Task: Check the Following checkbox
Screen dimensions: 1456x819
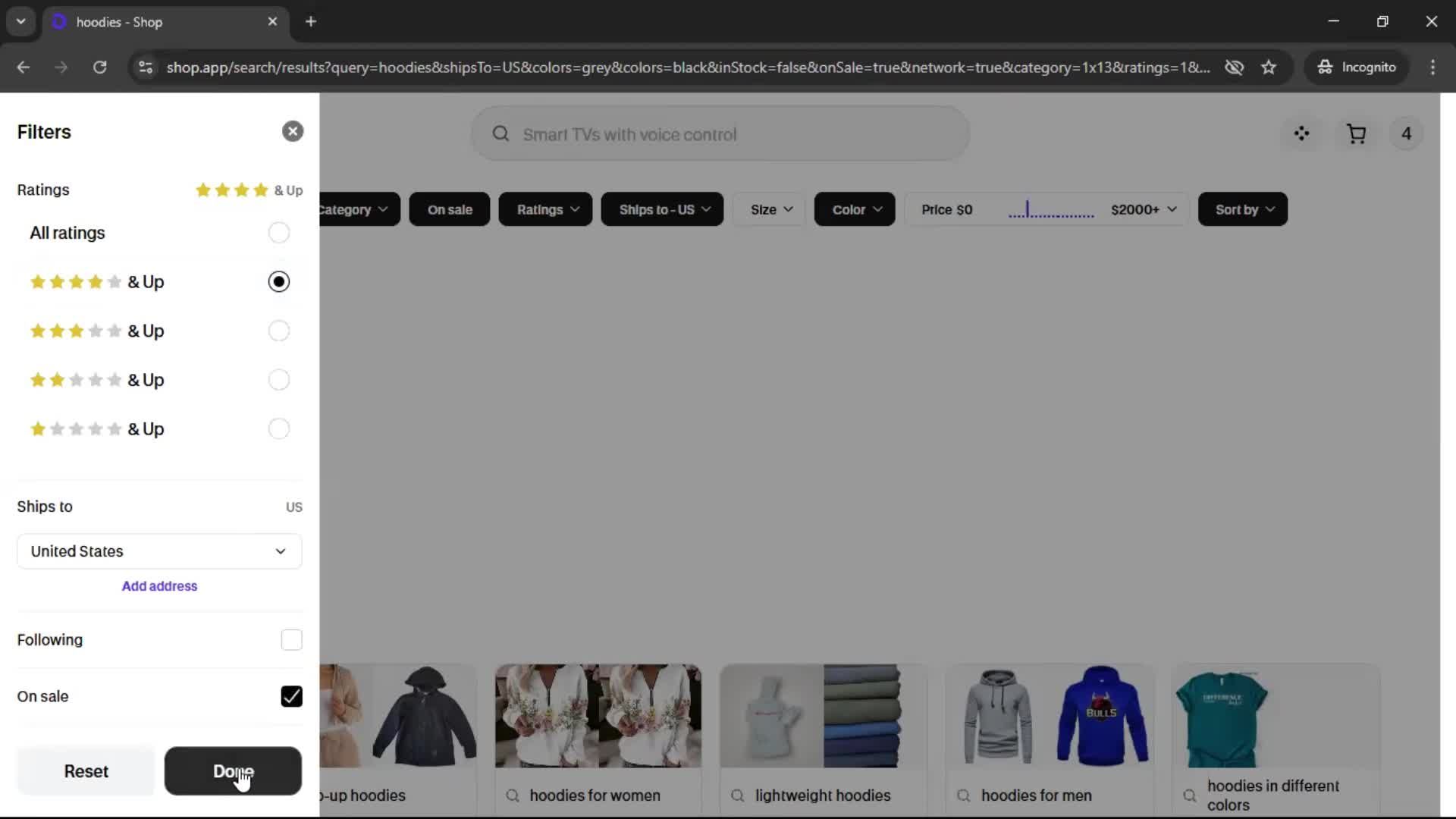Action: [291, 640]
